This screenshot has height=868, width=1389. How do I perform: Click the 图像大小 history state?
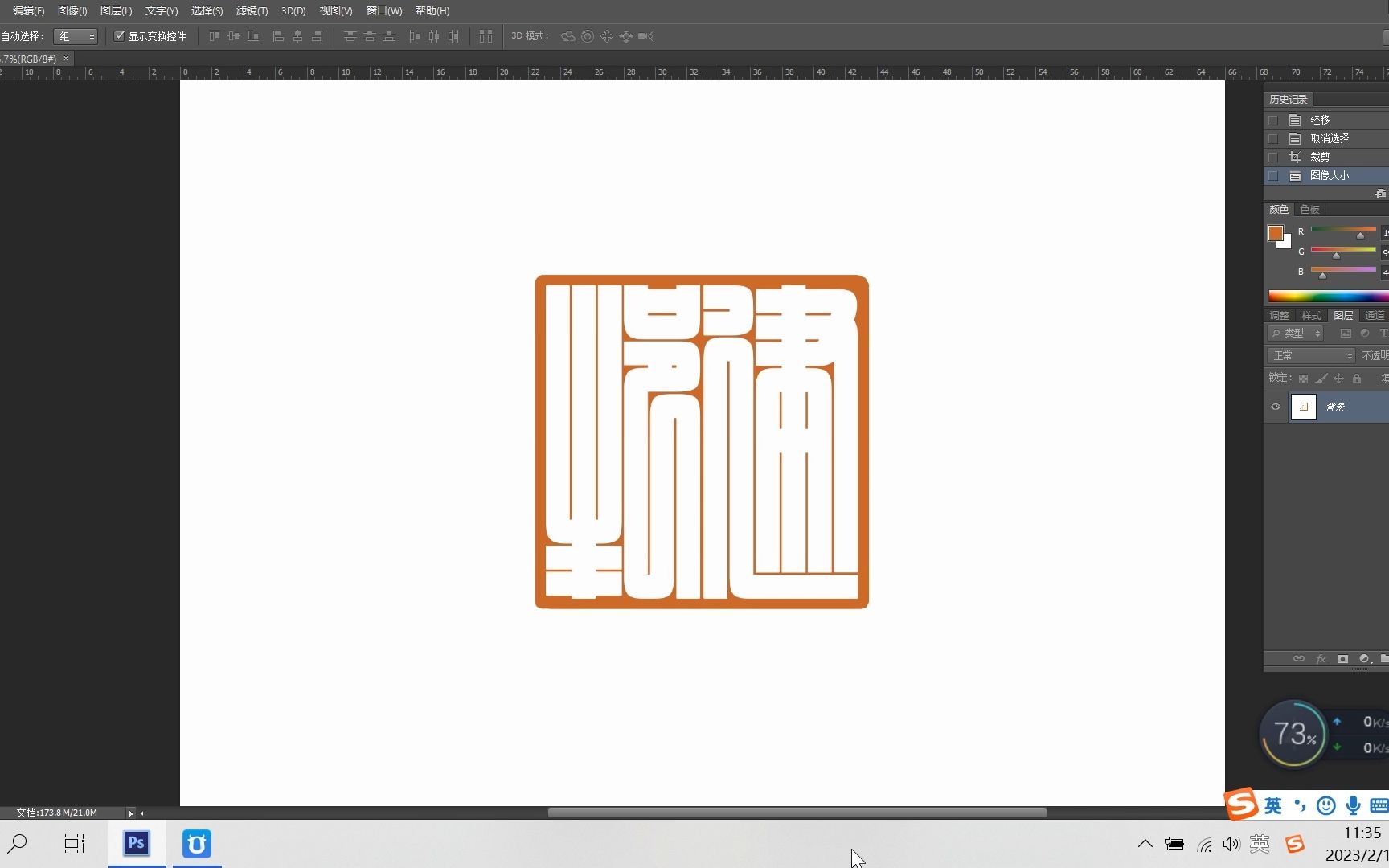click(x=1329, y=175)
